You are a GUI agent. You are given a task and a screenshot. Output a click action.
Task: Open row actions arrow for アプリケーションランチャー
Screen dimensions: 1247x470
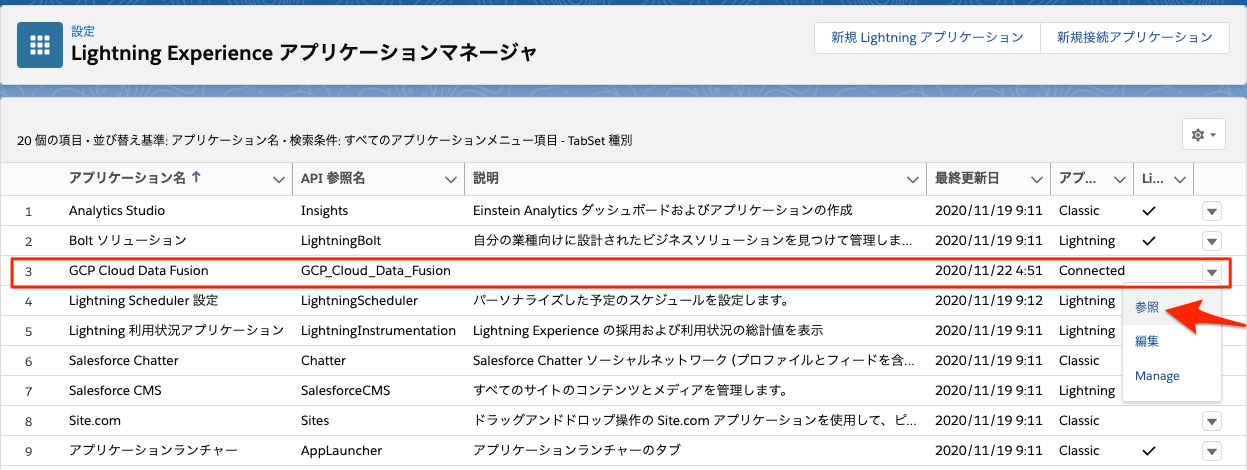click(x=1212, y=451)
